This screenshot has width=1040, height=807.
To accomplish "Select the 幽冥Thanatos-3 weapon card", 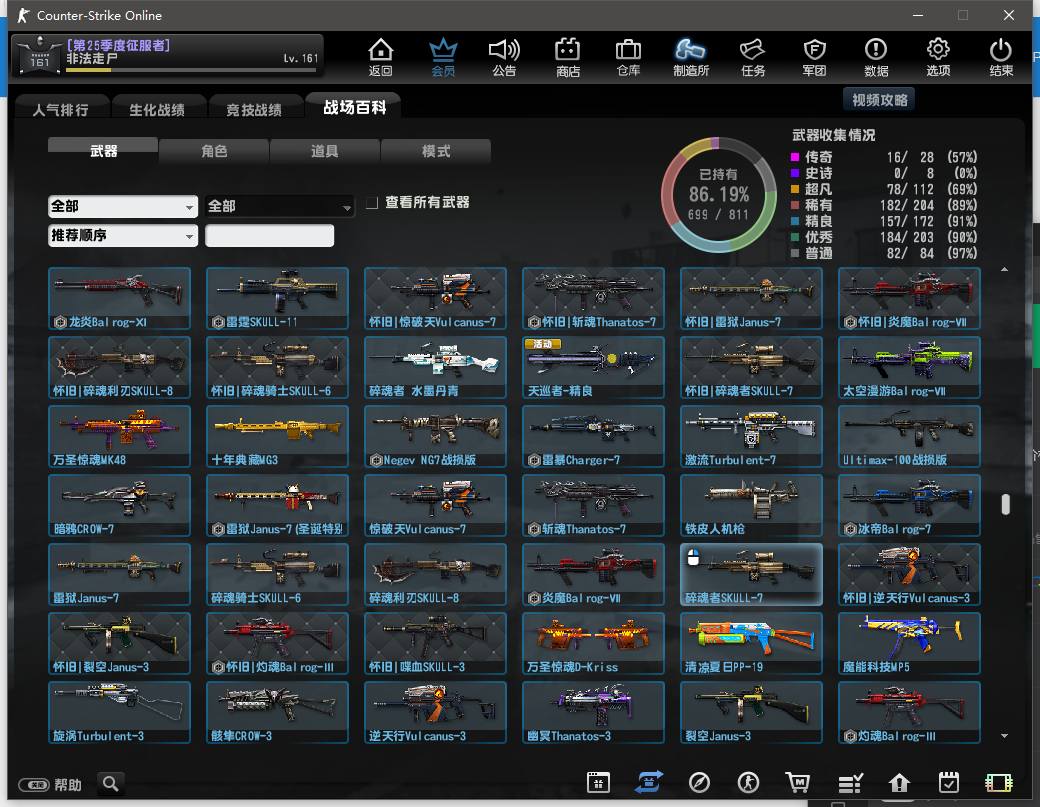I will tap(593, 712).
